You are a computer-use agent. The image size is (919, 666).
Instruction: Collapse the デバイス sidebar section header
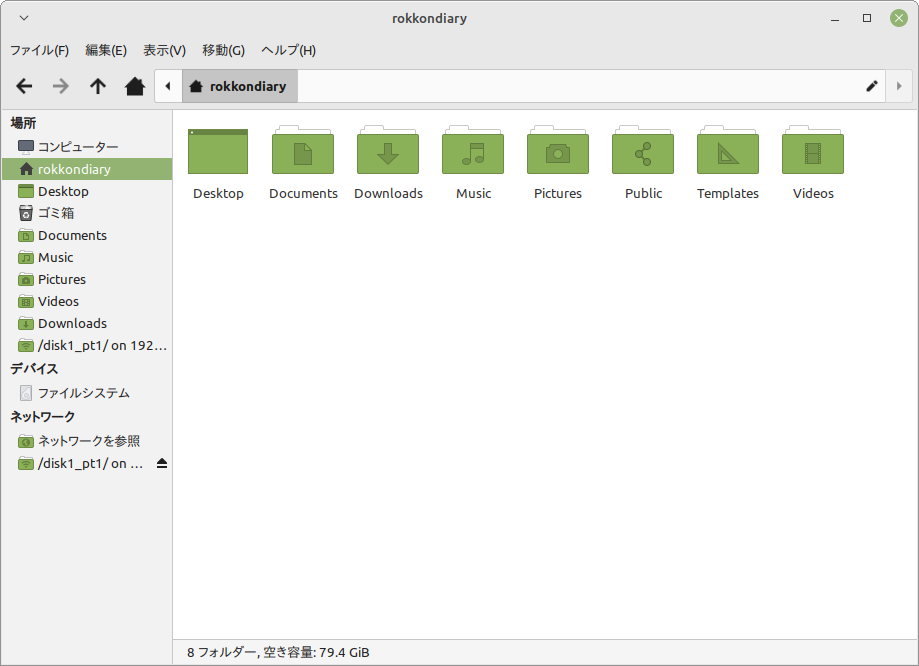34,369
